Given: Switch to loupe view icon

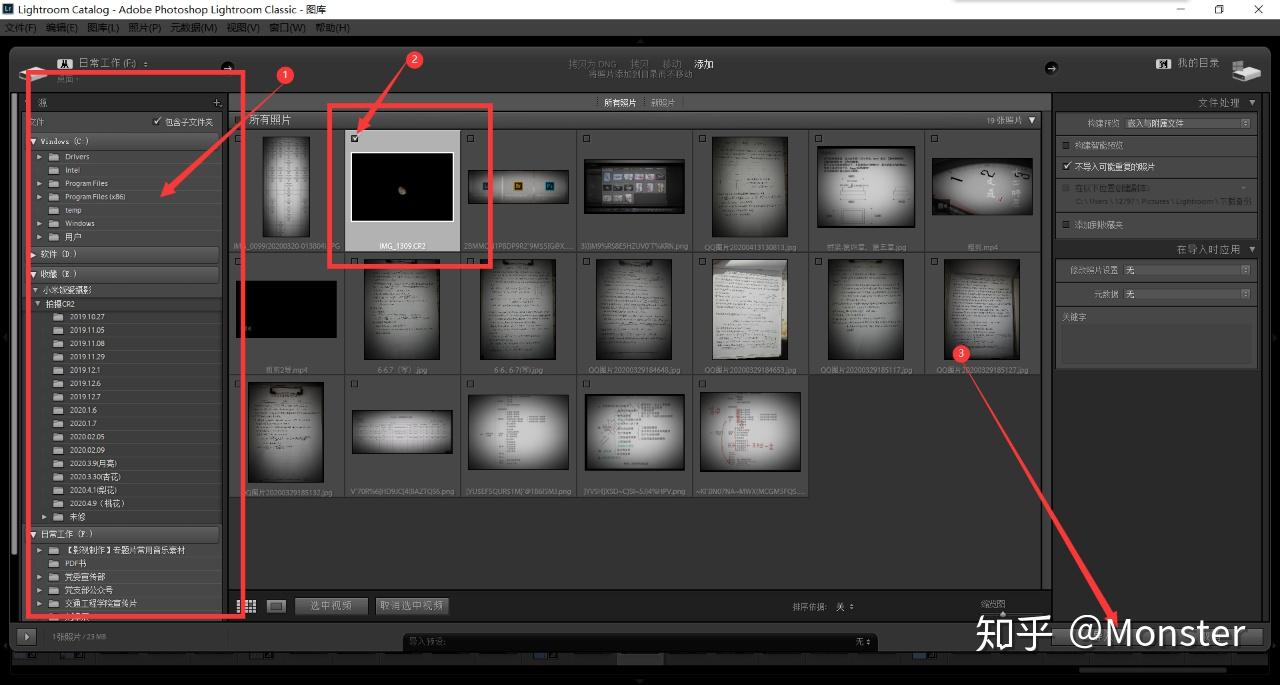Looking at the screenshot, I should click(277, 606).
